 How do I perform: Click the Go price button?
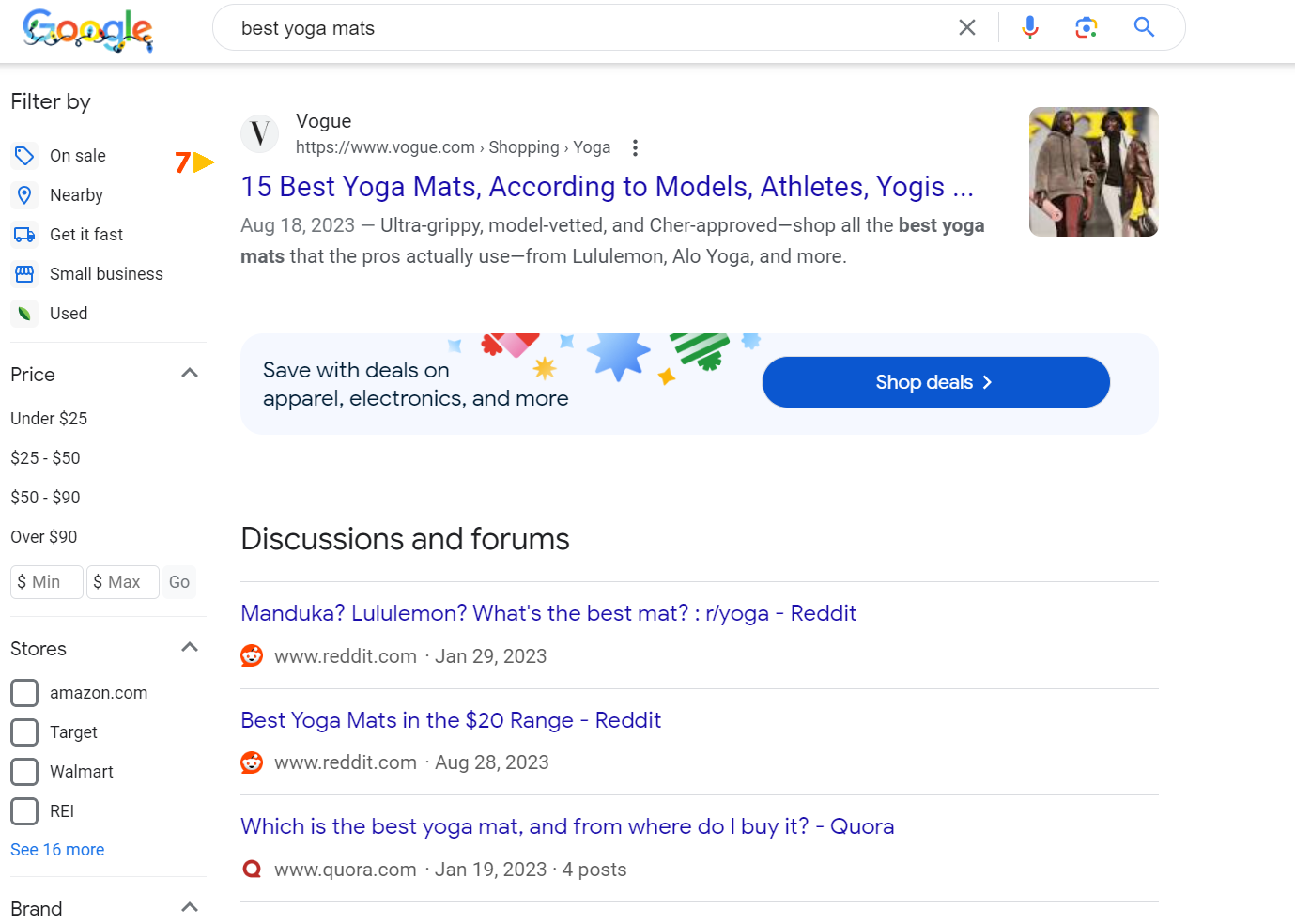(179, 582)
